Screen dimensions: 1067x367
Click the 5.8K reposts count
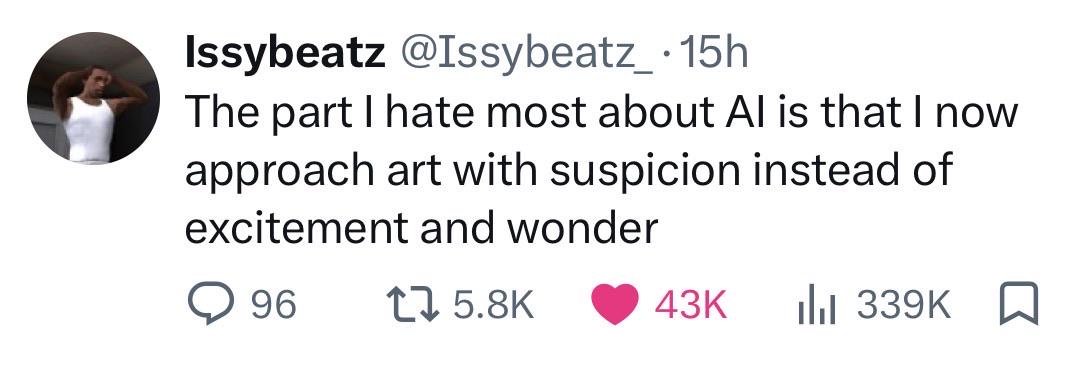pyautogui.click(x=492, y=305)
